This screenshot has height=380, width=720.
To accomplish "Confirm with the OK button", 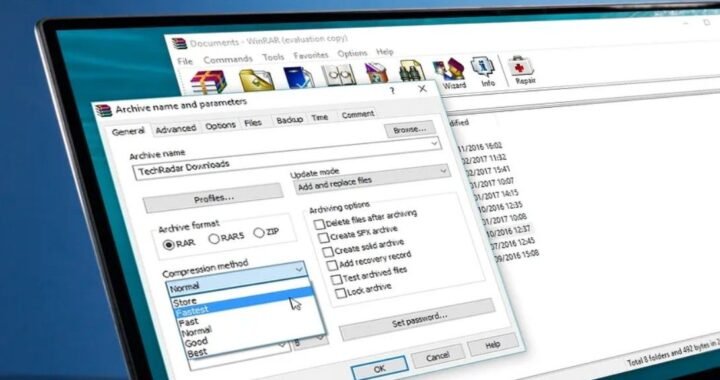I will click(380, 369).
